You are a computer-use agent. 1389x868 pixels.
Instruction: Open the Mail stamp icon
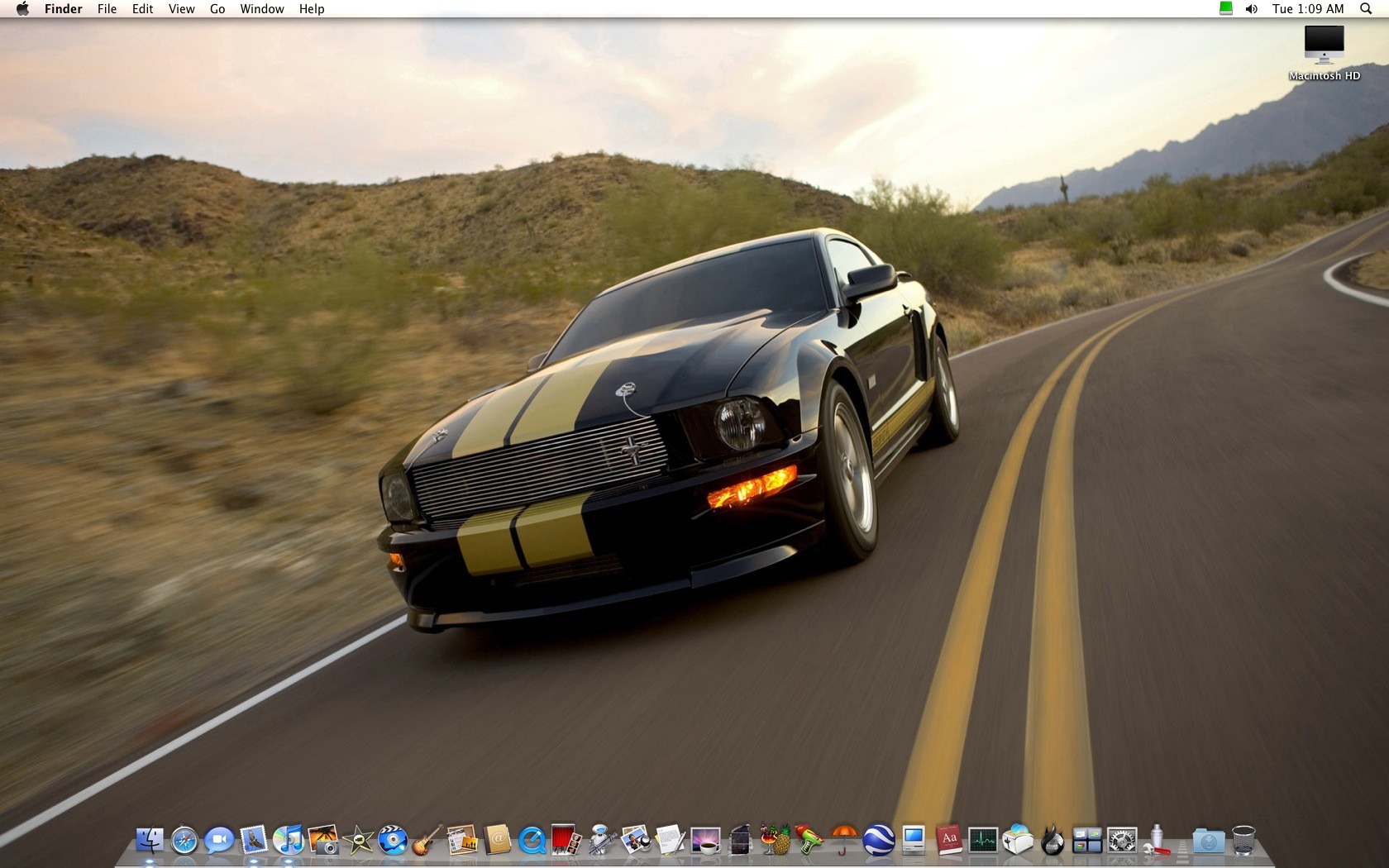[254, 841]
